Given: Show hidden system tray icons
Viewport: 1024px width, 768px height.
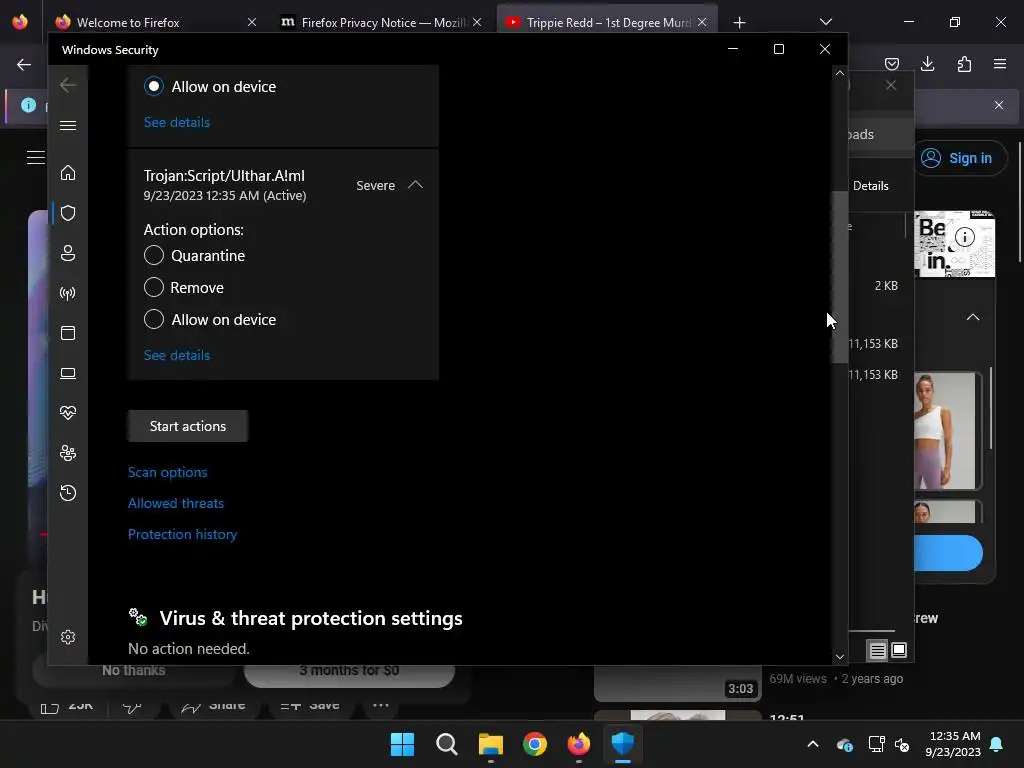Looking at the screenshot, I should 813,744.
